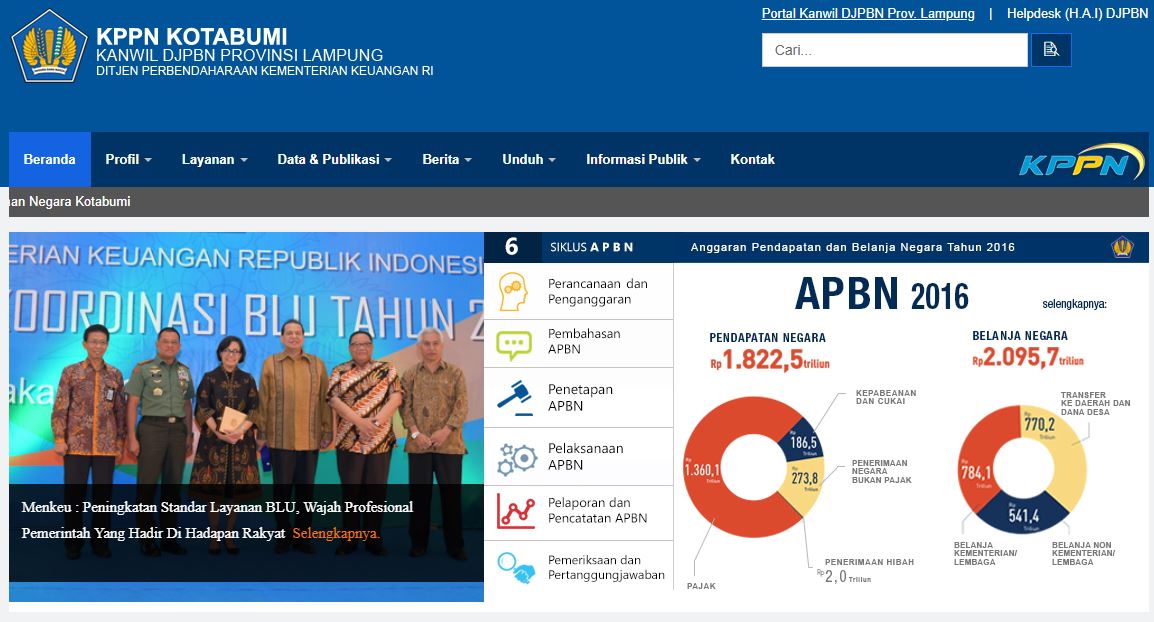Expand the Informasi Publik dropdown
Viewport: 1154px width, 622px height.
click(x=643, y=160)
